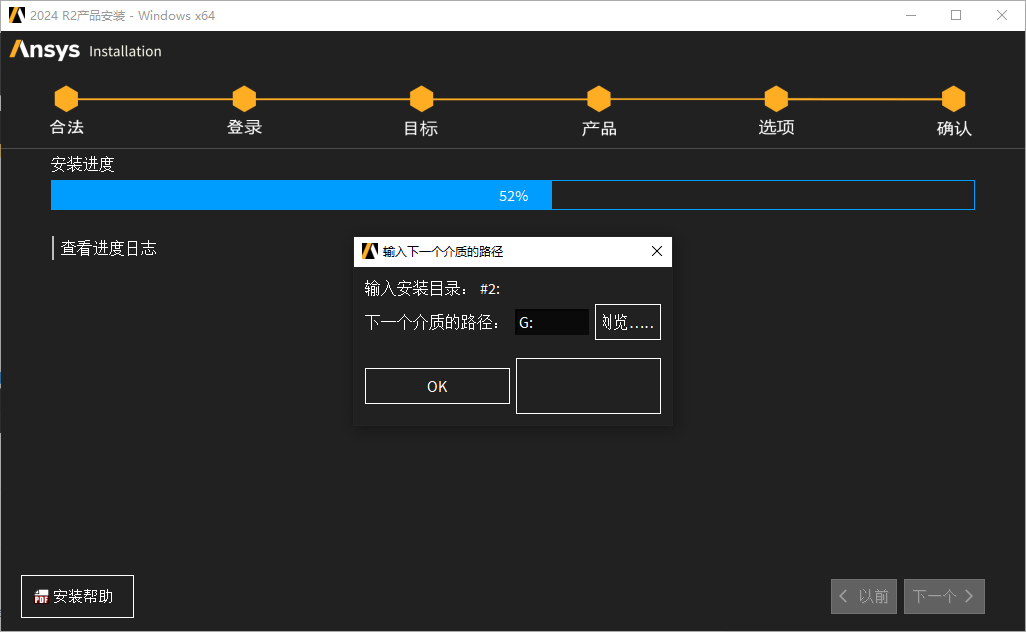Click the blank button beside OK
Screen dimensions: 1026x632
[x=588, y=385]
